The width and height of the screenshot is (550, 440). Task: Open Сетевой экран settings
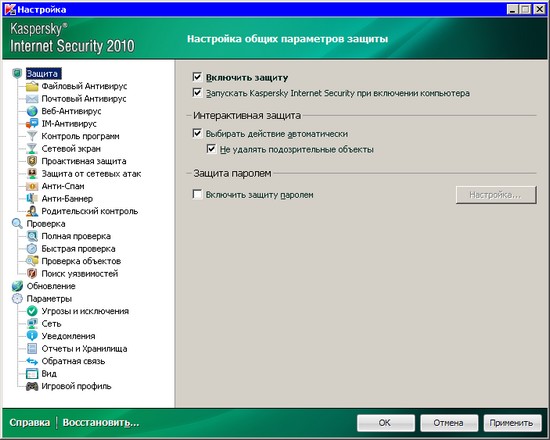[x=71, y=149]
